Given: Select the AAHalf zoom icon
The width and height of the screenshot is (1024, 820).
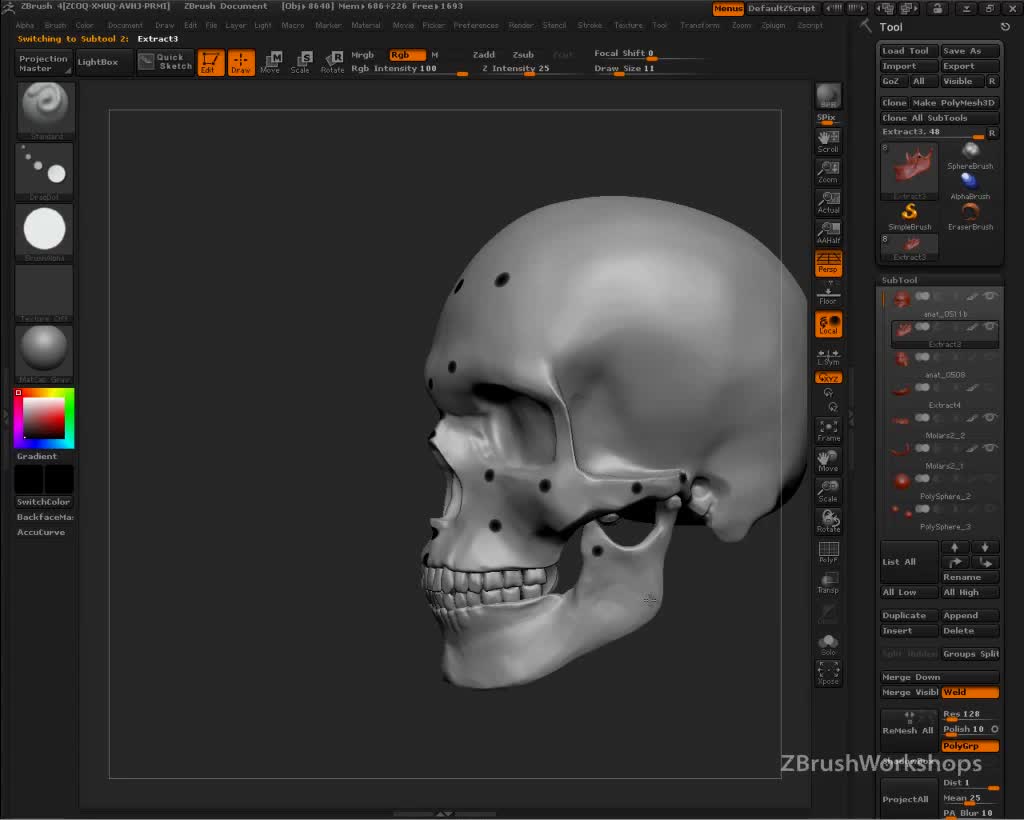Looking at the screenshot, I should click(x=828, y=233).
